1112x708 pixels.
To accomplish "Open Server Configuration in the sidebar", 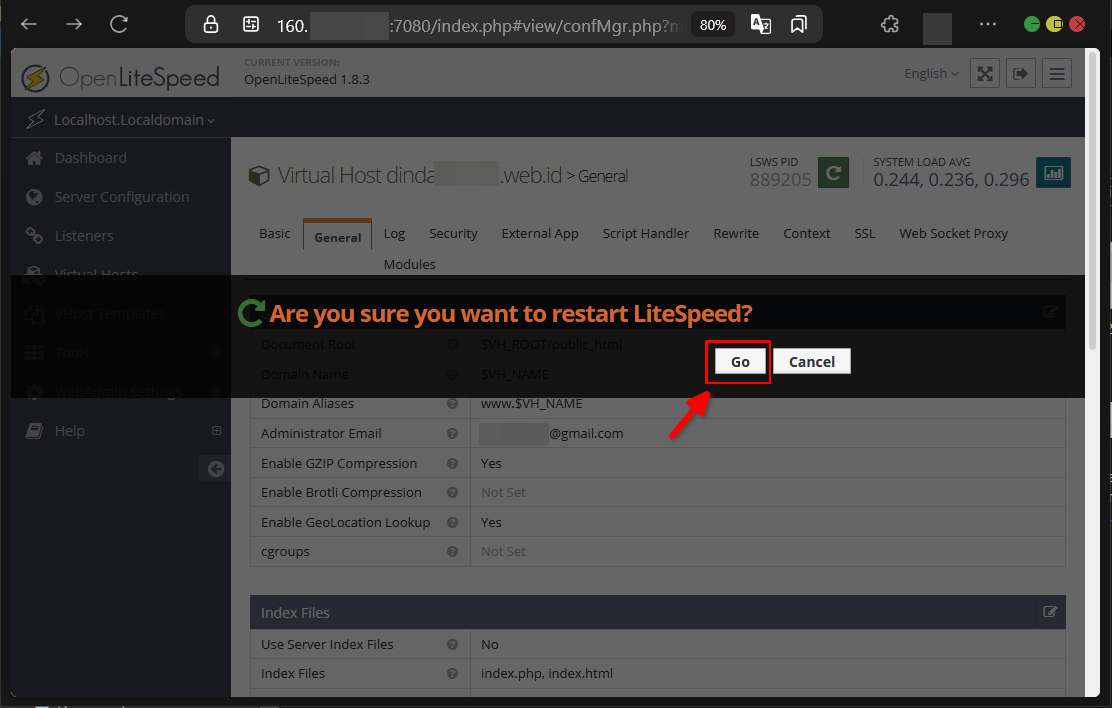I will [122, 197].
